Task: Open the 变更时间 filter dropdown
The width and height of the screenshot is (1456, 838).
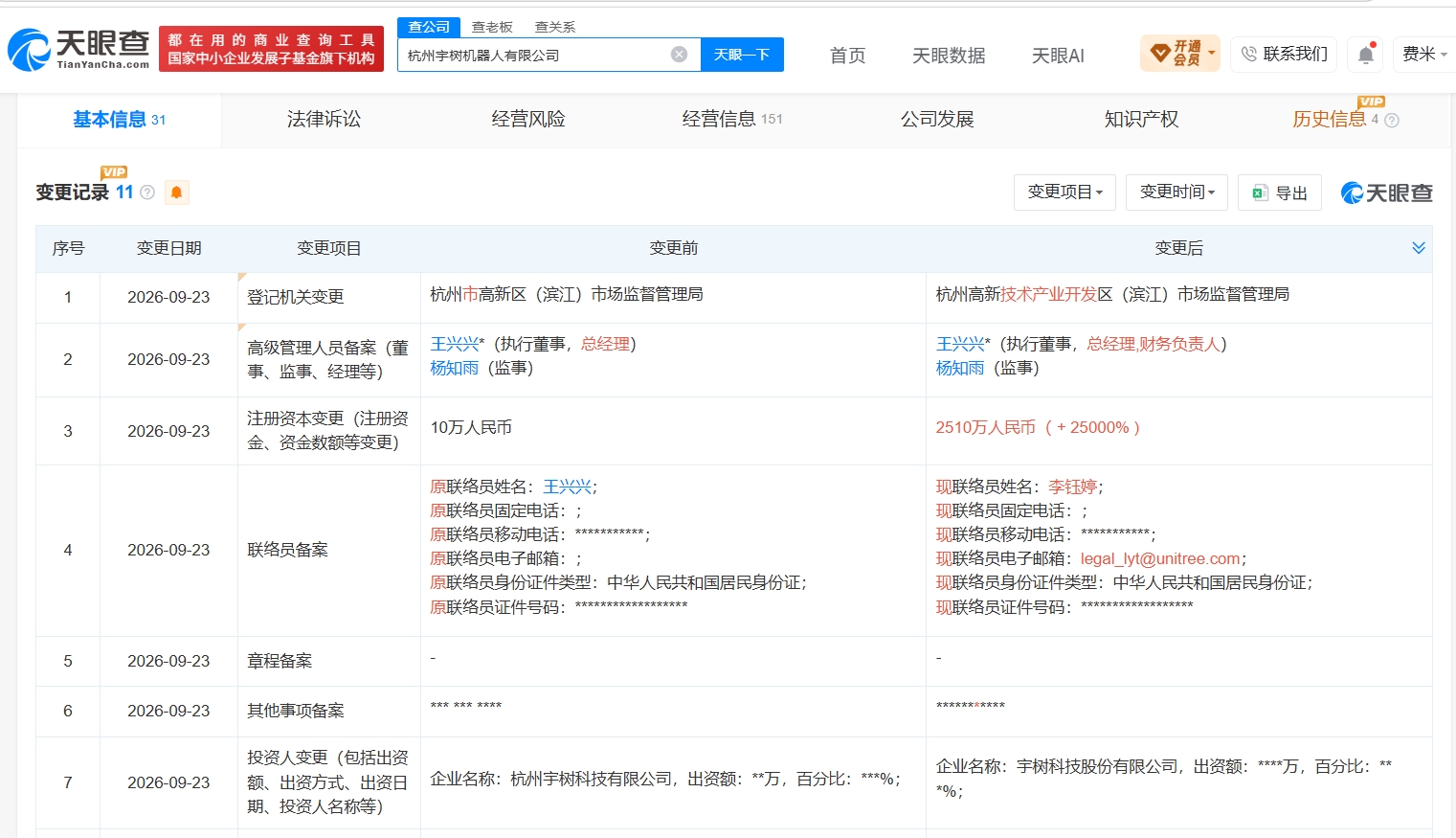Action: point(1176,193)
